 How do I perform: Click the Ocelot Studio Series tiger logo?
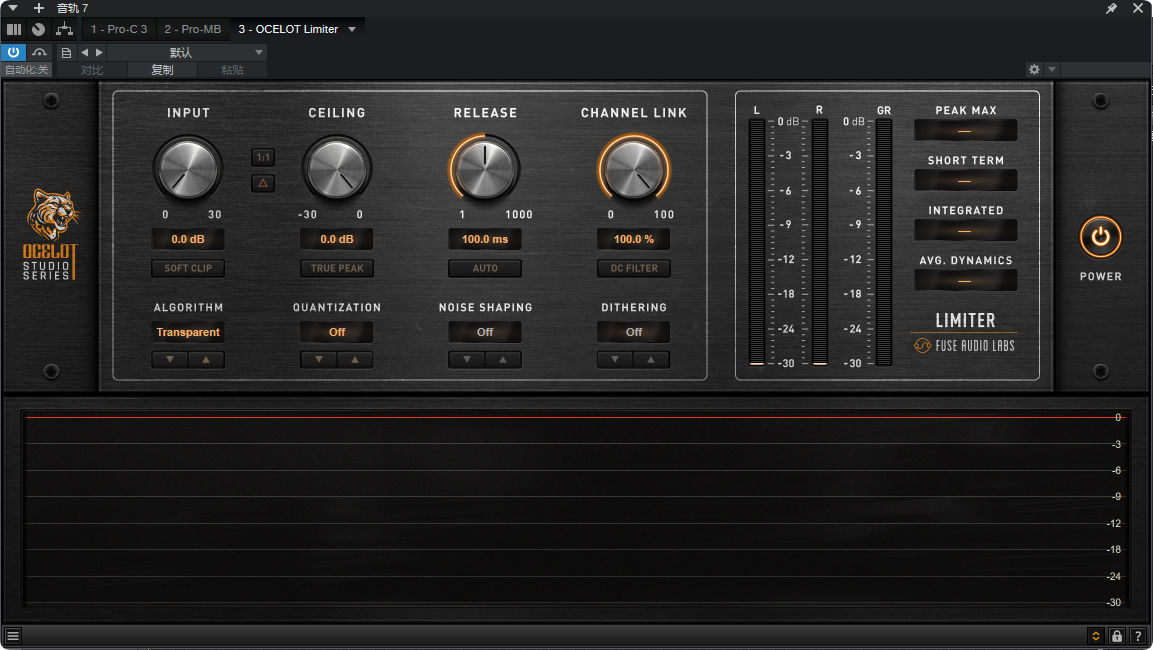[x=50, y=235]
